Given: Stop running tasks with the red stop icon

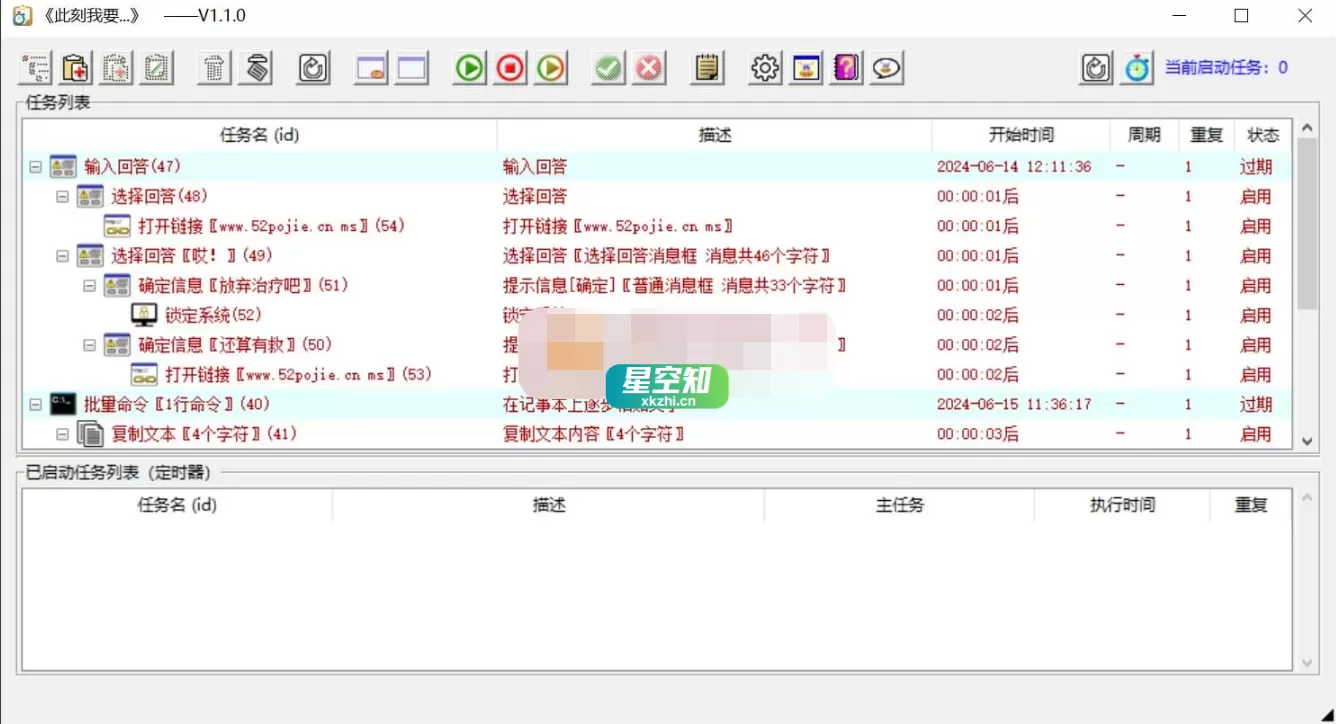Looking at the screenshot, I should click(510, 67).
